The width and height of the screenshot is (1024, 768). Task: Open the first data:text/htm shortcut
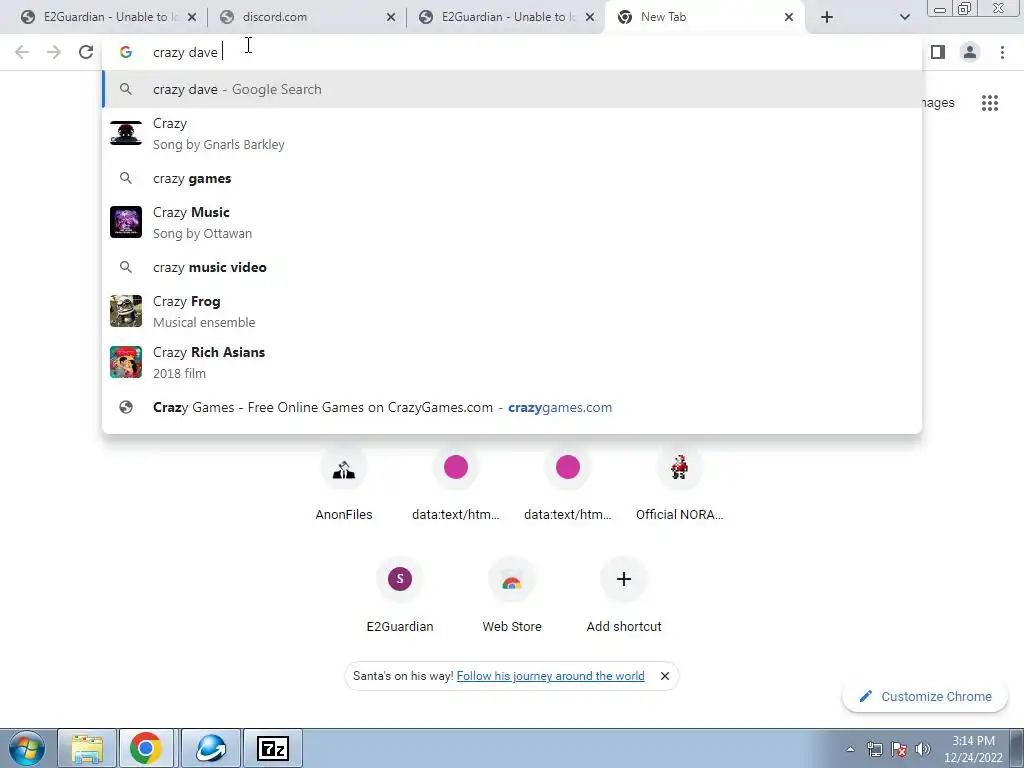[x=456, y=484]
